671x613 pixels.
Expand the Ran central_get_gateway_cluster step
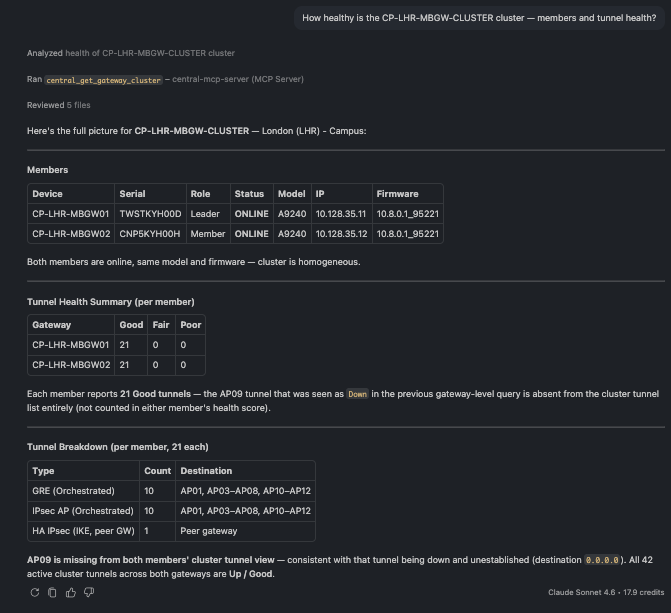click(165, 79)
